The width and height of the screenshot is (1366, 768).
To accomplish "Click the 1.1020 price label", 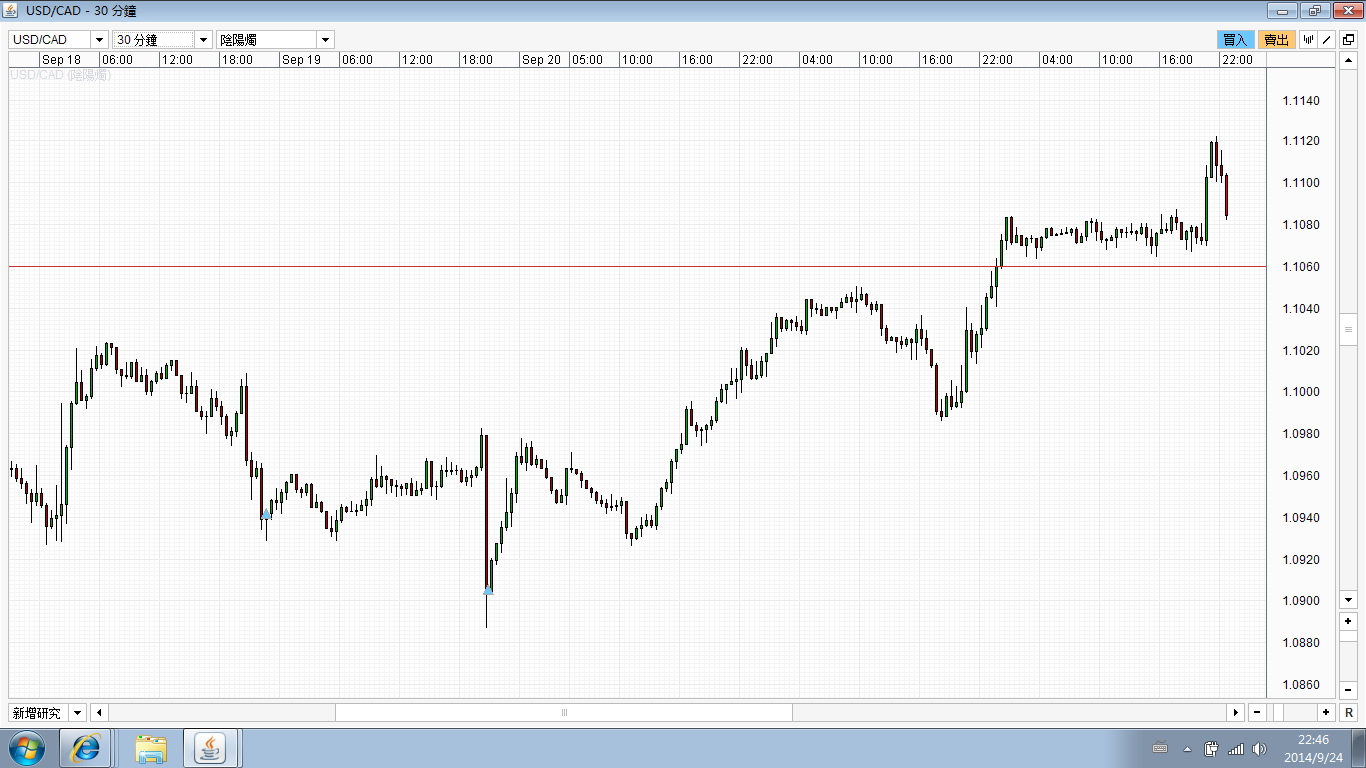I will (x=1301, y=351).
